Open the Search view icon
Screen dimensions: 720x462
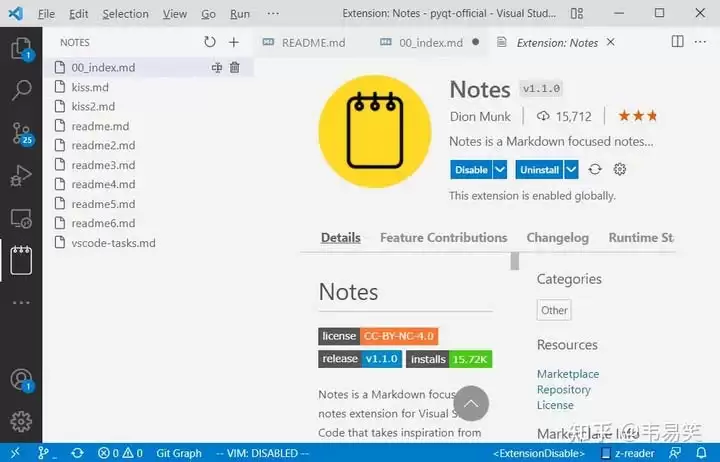tap(21, 90)
